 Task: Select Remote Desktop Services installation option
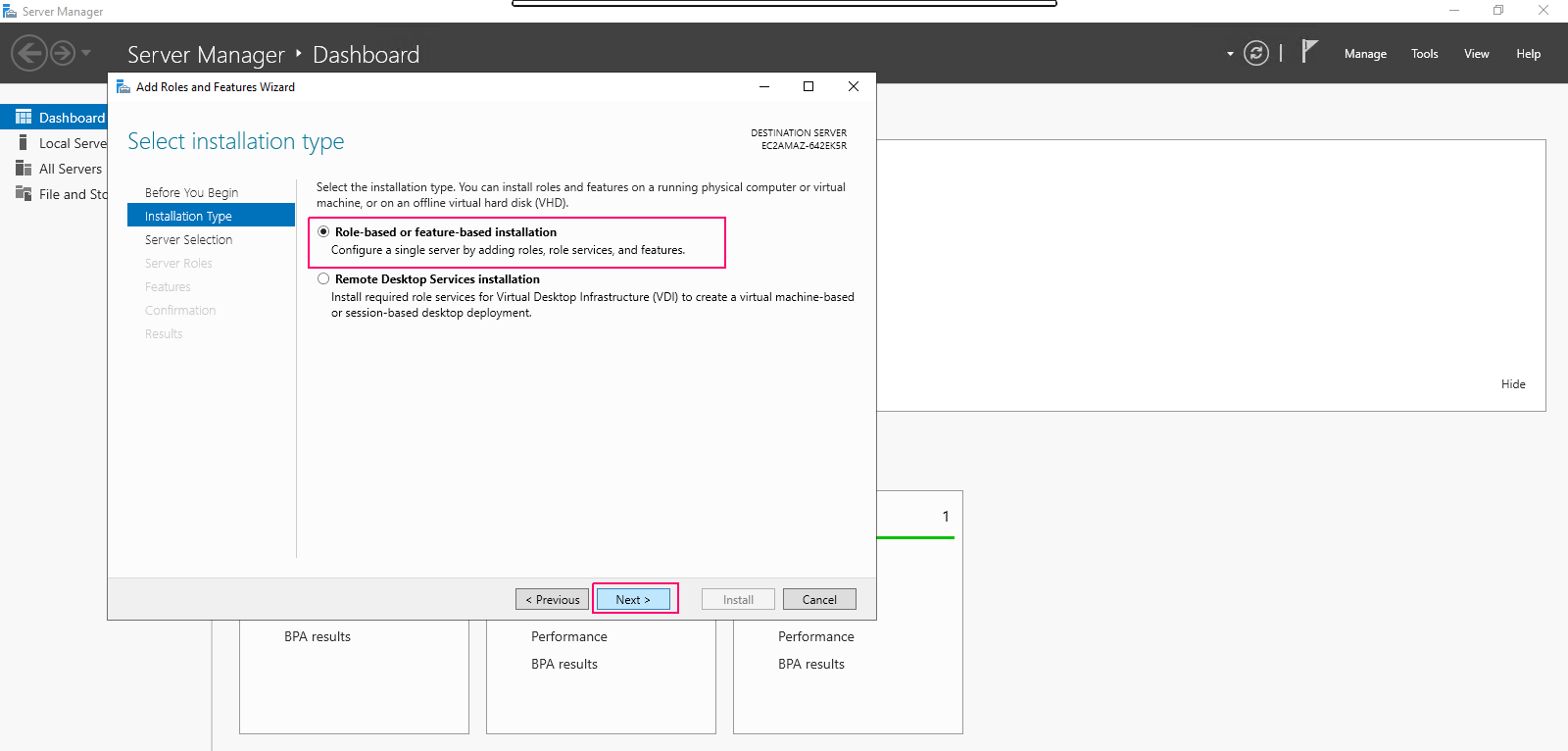pos(323,279)
